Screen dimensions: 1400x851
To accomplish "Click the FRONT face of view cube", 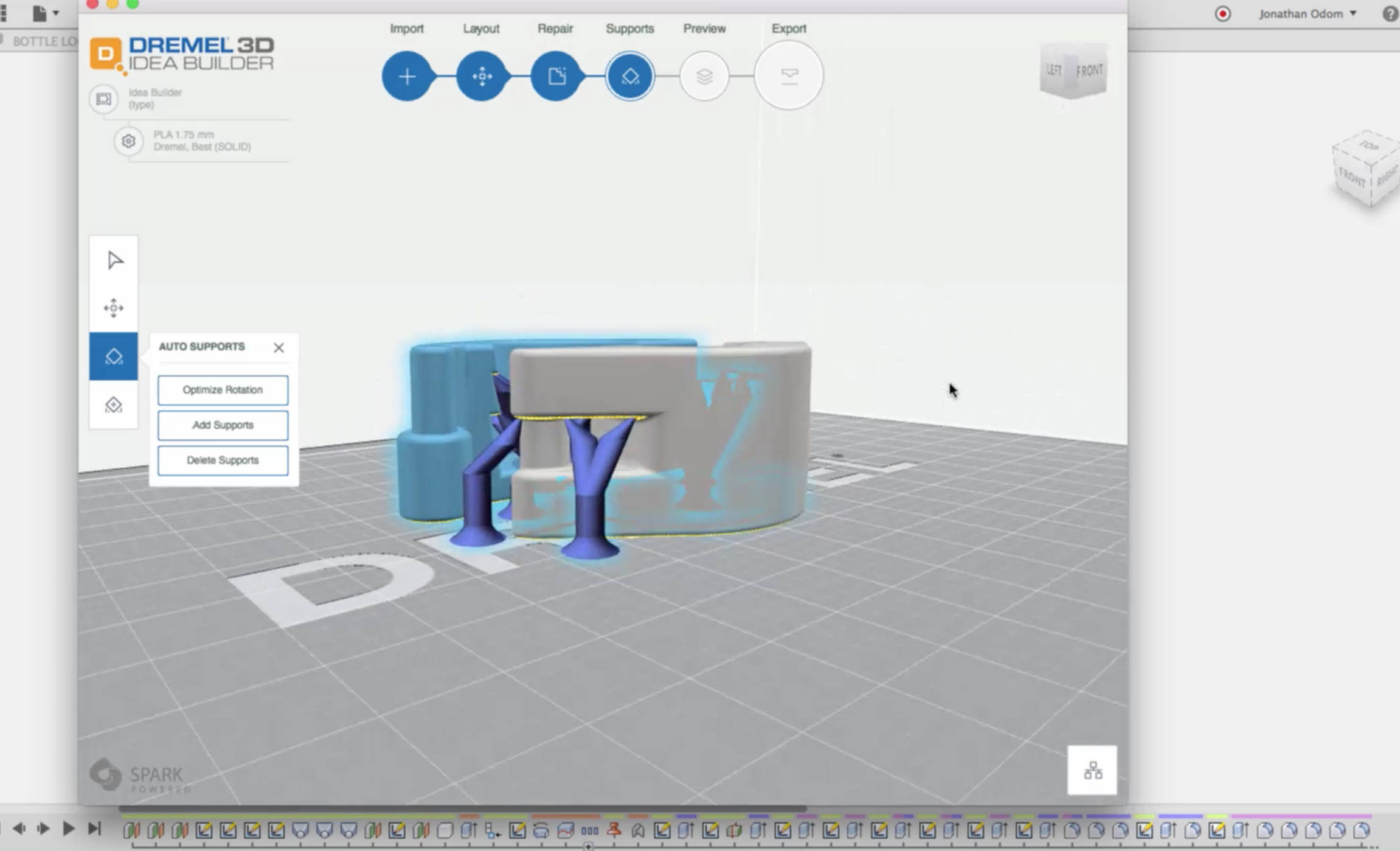I will pos(1089,71).
